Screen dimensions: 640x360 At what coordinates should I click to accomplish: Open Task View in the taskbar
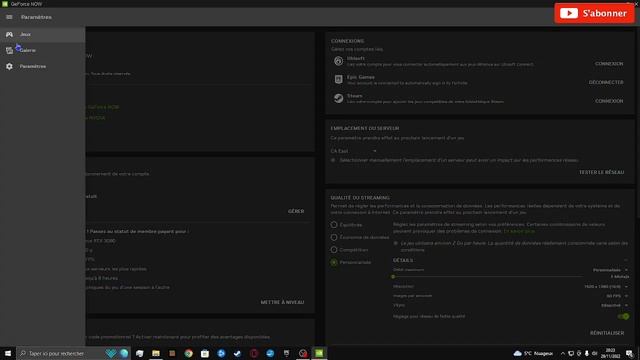click(140, 353)
